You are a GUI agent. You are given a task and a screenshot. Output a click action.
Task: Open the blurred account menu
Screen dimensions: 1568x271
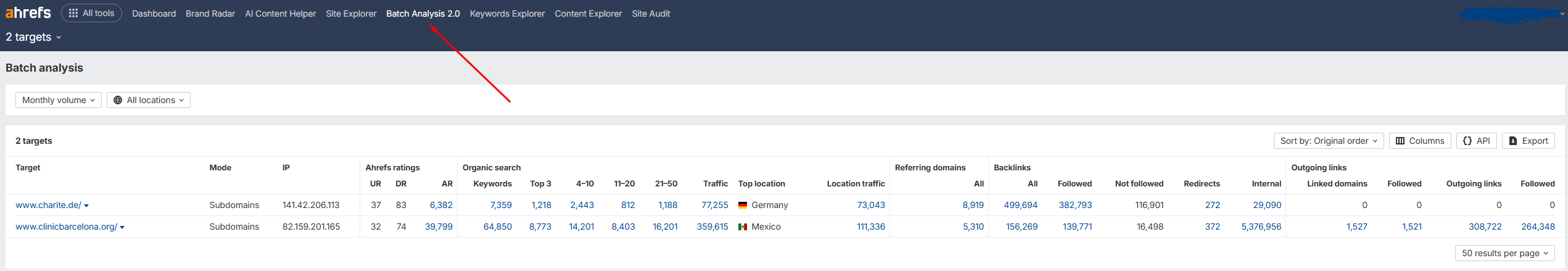(1511, 15)
